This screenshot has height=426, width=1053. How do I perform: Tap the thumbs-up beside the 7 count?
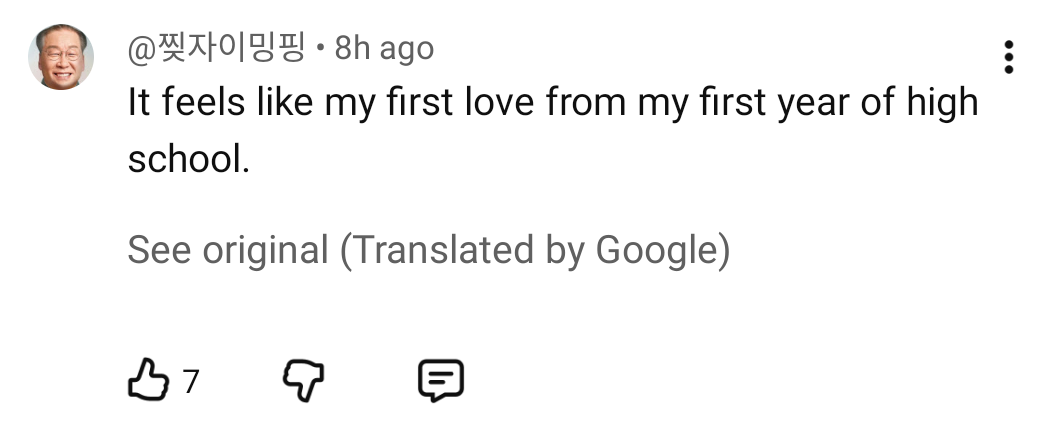tap(148, 380)
